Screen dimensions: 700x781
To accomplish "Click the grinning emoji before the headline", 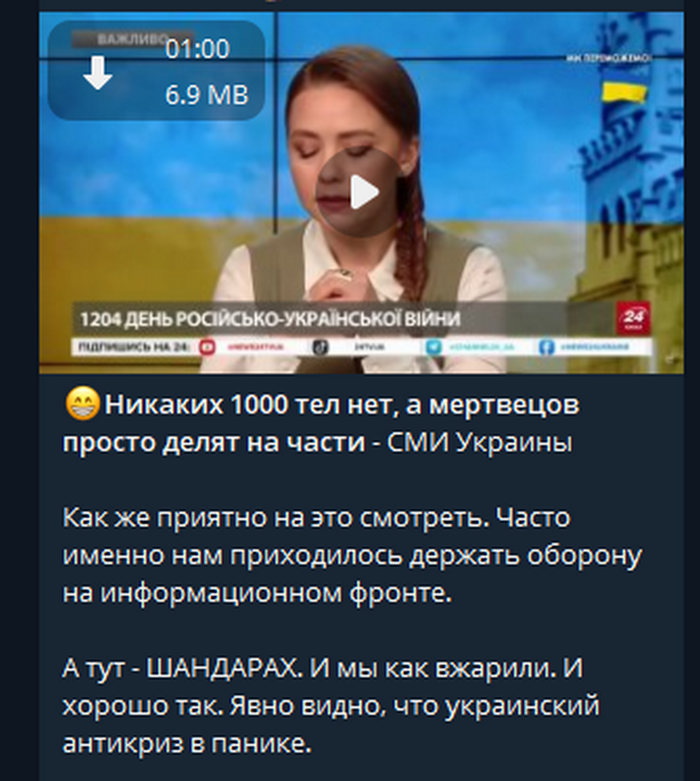I will click(x=82, y=403).
